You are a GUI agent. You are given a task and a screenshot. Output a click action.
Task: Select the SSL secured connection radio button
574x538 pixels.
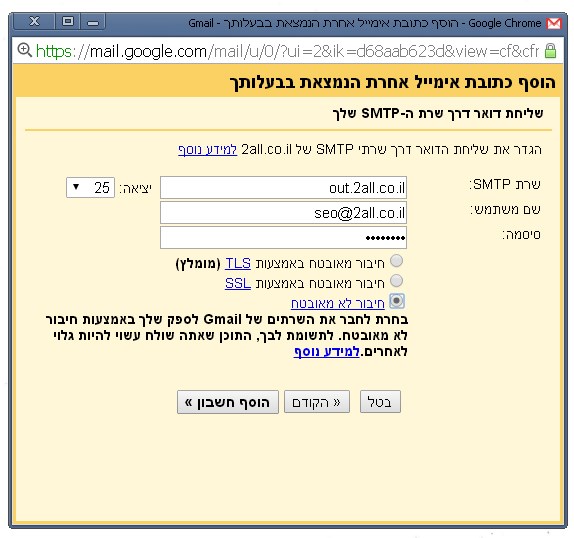click(396, 281)
